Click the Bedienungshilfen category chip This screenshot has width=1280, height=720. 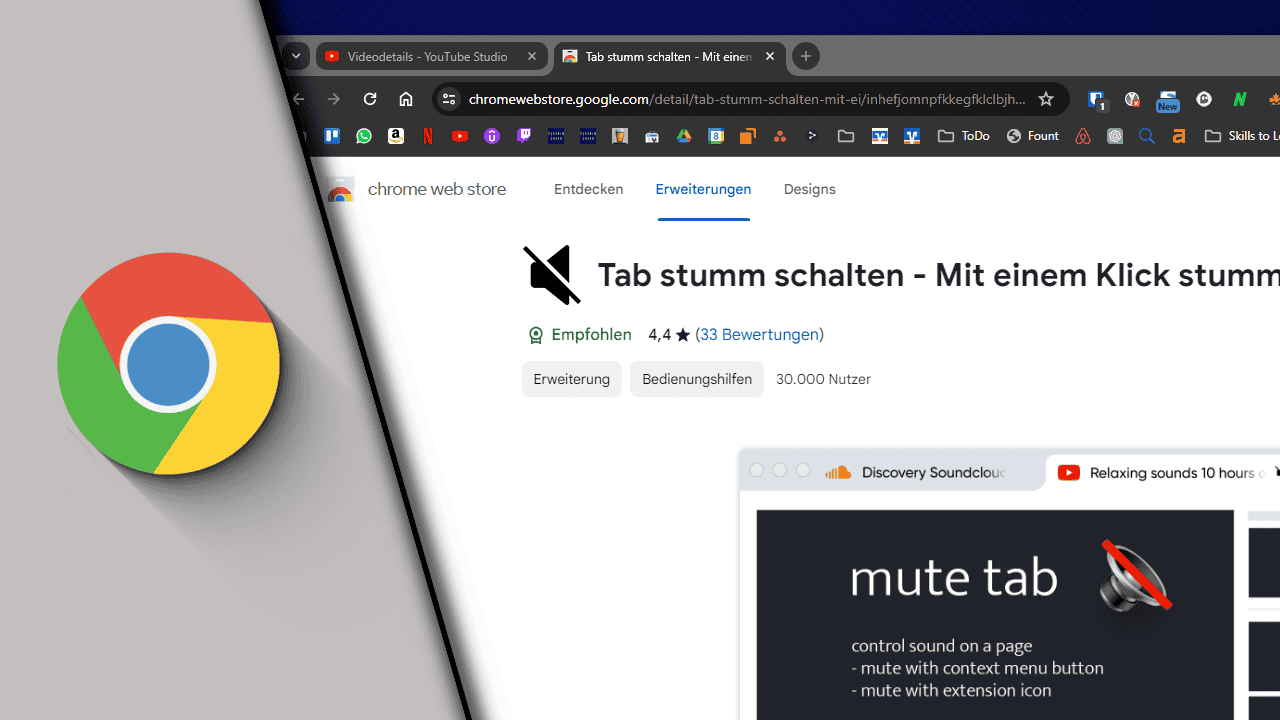[x=697, y=379]
